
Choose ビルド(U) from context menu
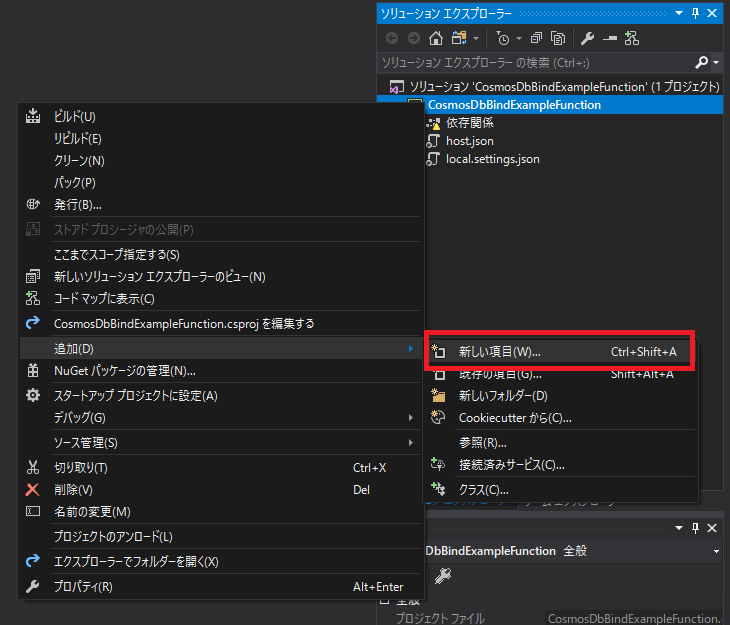tap(221, 116)
